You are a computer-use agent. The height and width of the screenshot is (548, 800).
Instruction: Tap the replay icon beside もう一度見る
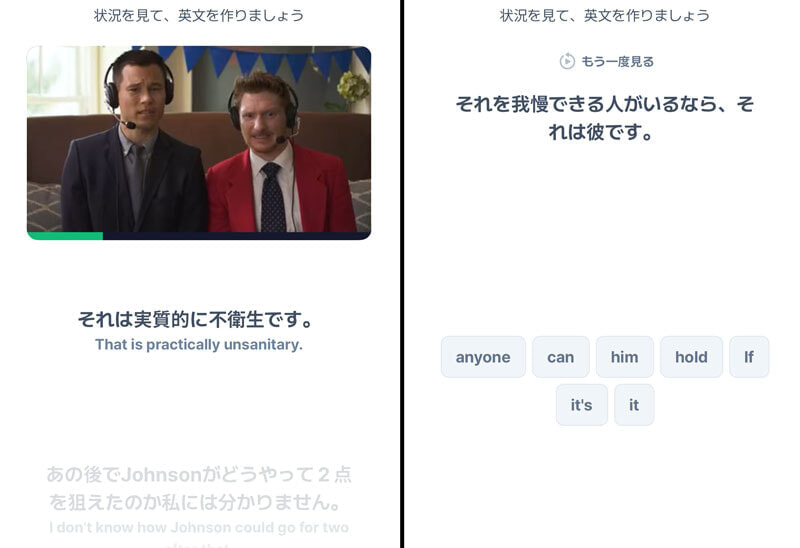point(567,61)
